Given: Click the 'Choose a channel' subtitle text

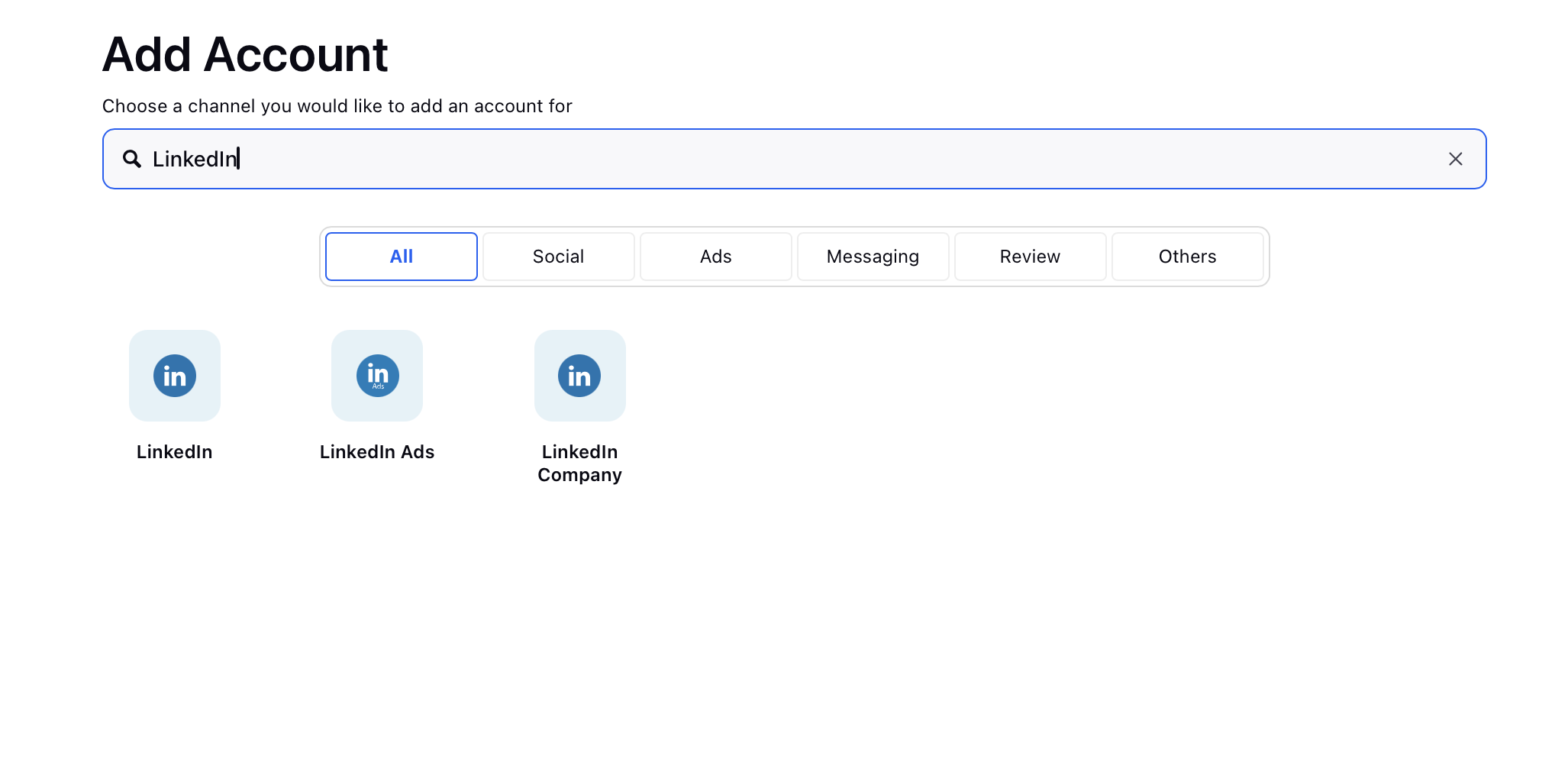Looking at the screenshot, I should point(337,106).
